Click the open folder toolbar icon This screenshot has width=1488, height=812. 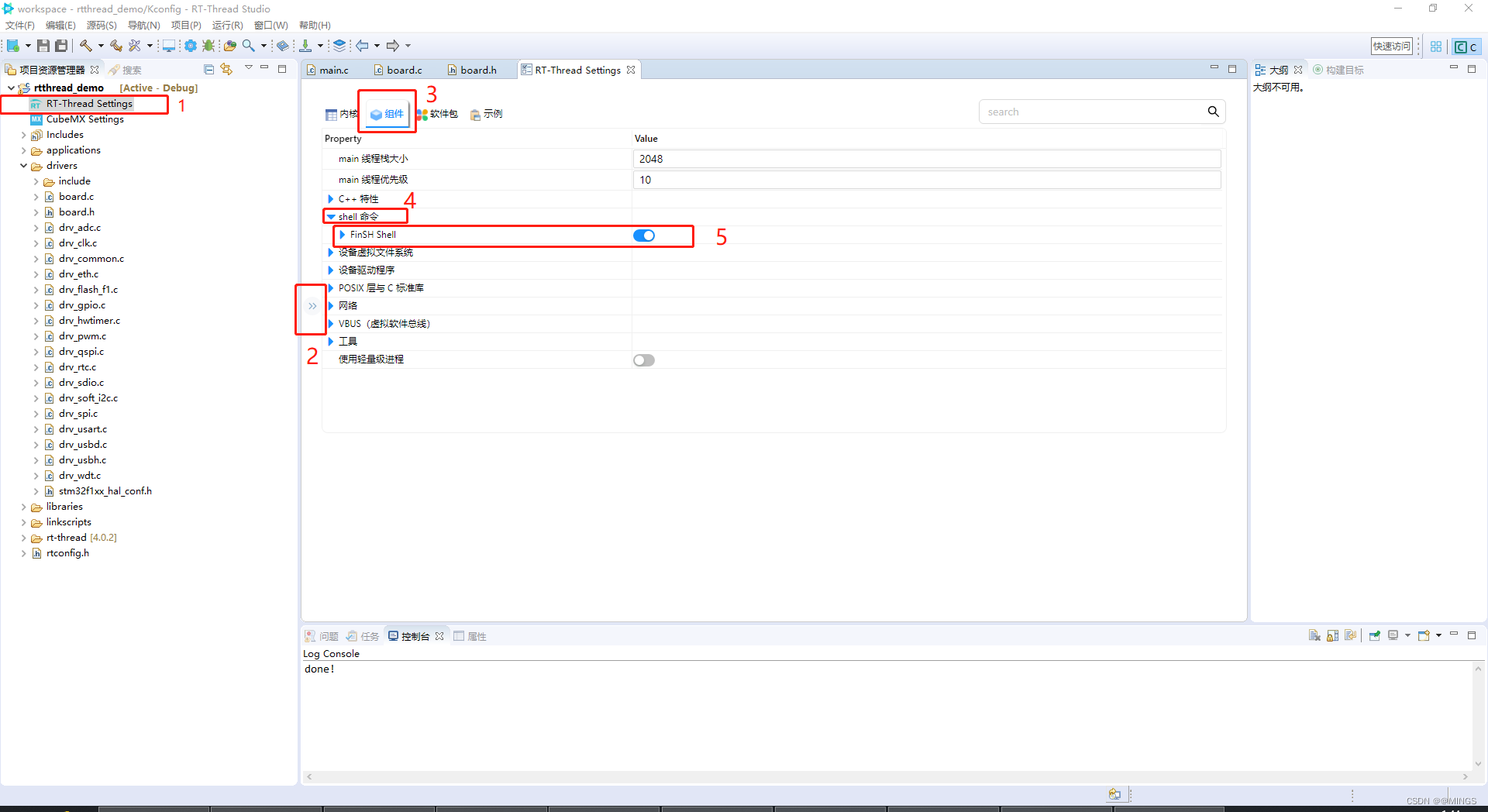coord(229,46)
